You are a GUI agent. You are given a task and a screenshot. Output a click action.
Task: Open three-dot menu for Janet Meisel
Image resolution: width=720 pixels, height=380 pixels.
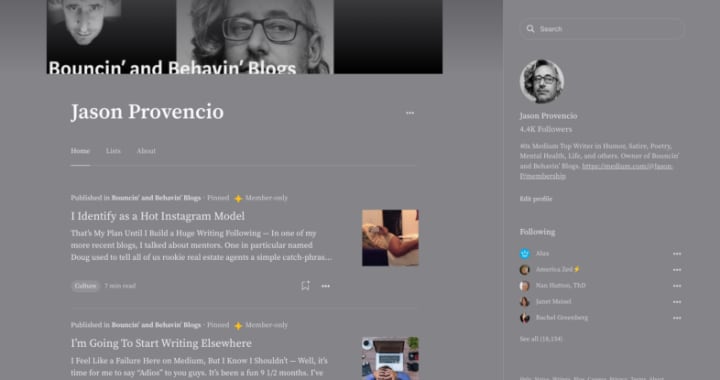(677, 302)
